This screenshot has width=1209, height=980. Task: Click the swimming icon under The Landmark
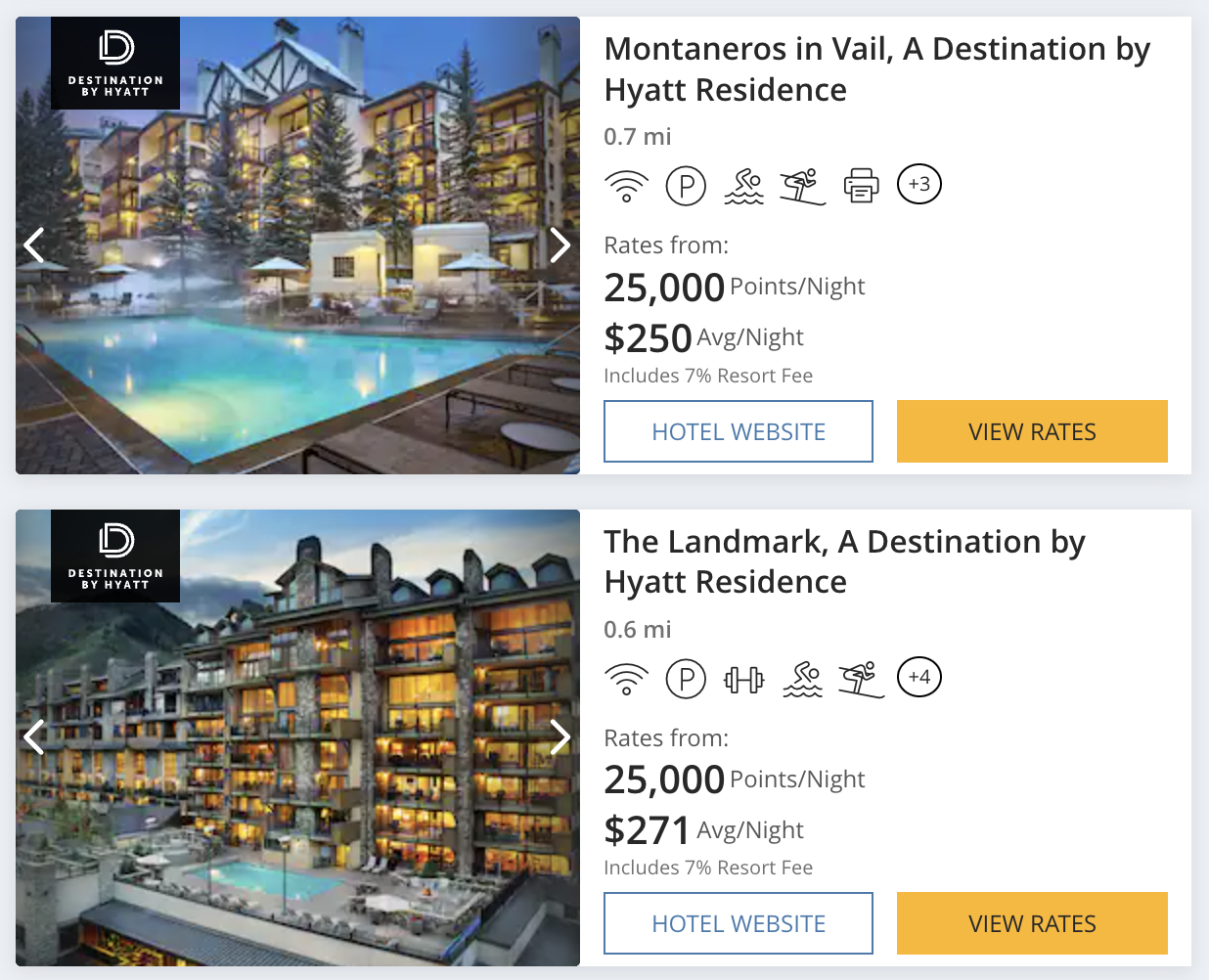point(802,677)
